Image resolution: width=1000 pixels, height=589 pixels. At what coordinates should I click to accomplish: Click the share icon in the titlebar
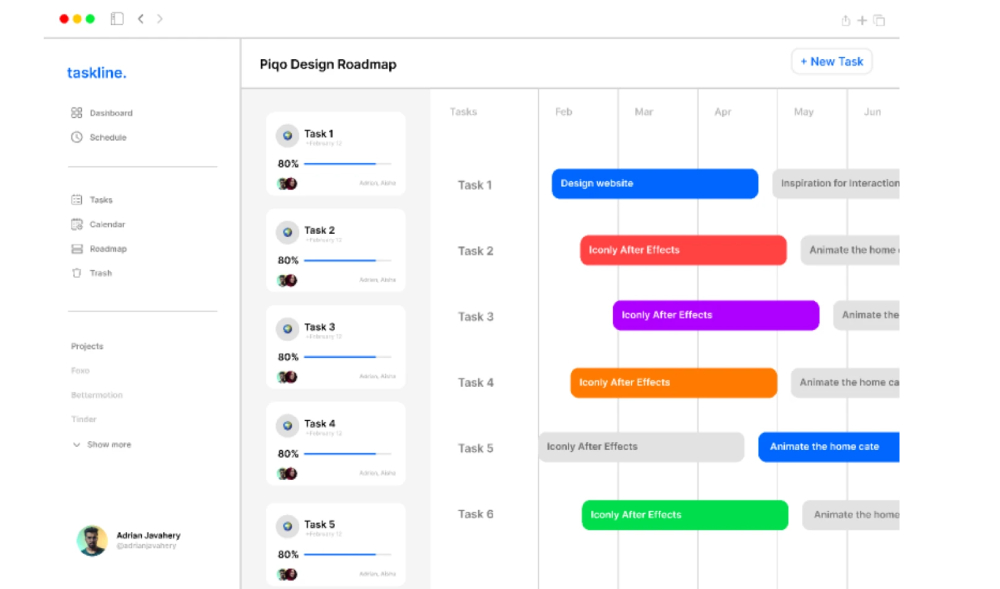click(x=845, y=18)
